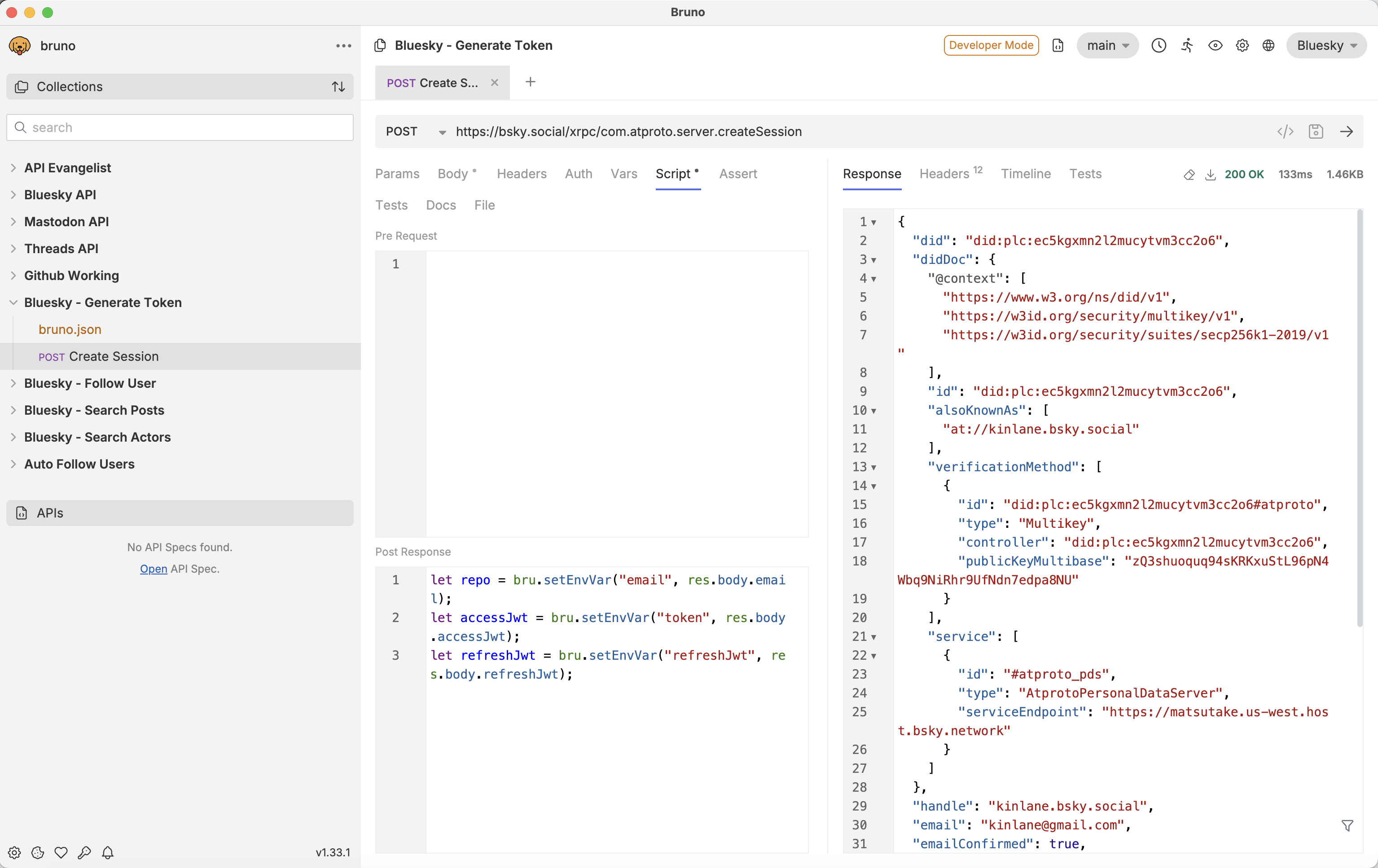Click the collections search field
Screen dimensions: 1378x868
point(179,127)
